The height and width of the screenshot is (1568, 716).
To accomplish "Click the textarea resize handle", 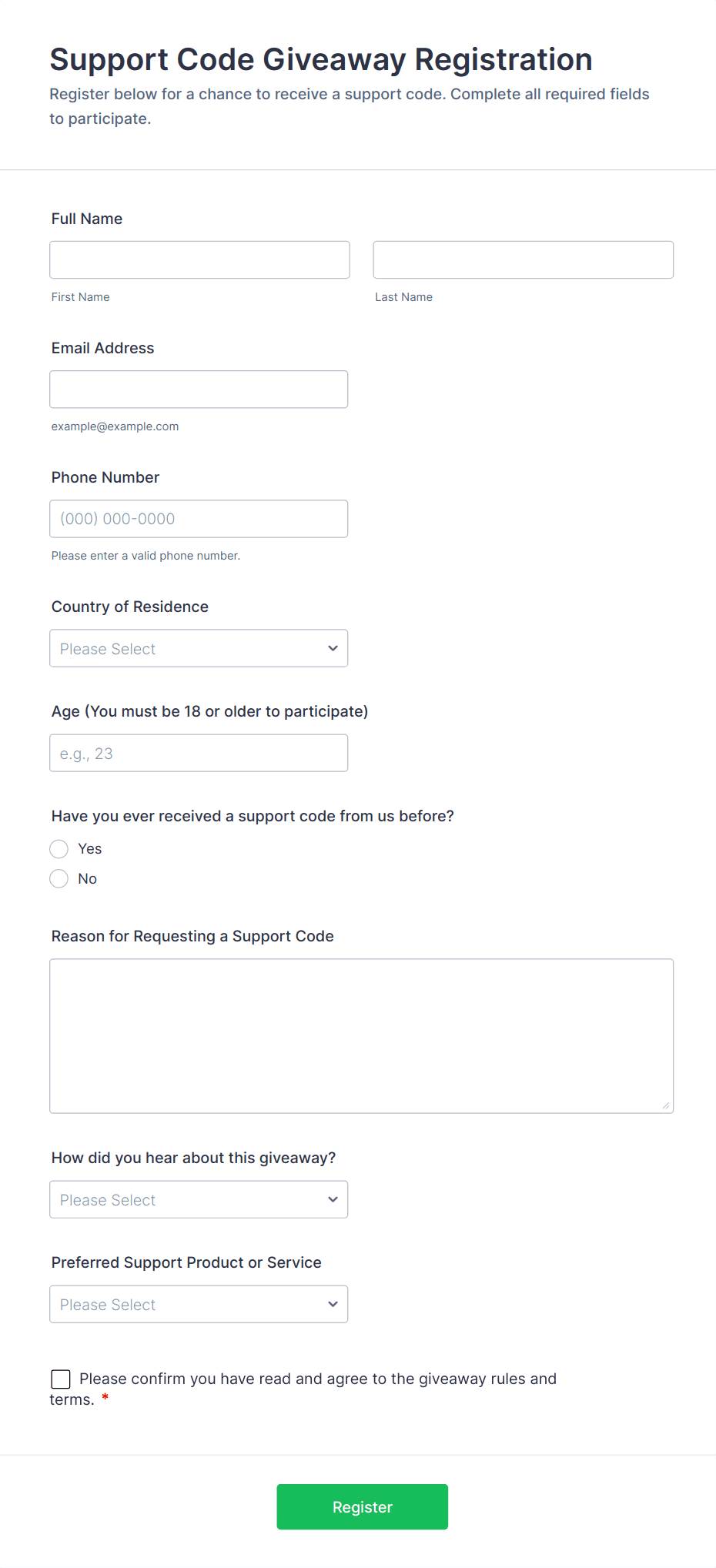I will pyautogui.click(x=666, y=1105).
